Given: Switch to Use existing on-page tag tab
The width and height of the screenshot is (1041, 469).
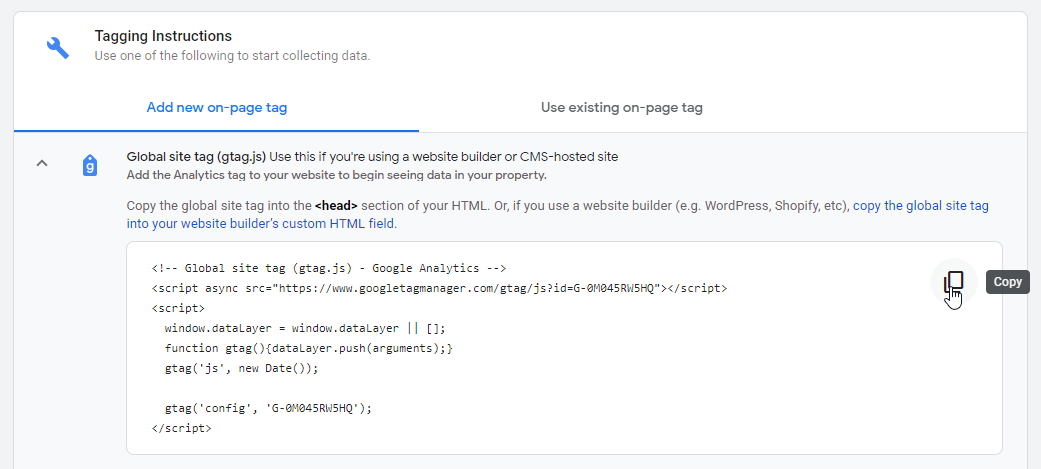Looking at the screenshot, I should (x=621, y=108).
